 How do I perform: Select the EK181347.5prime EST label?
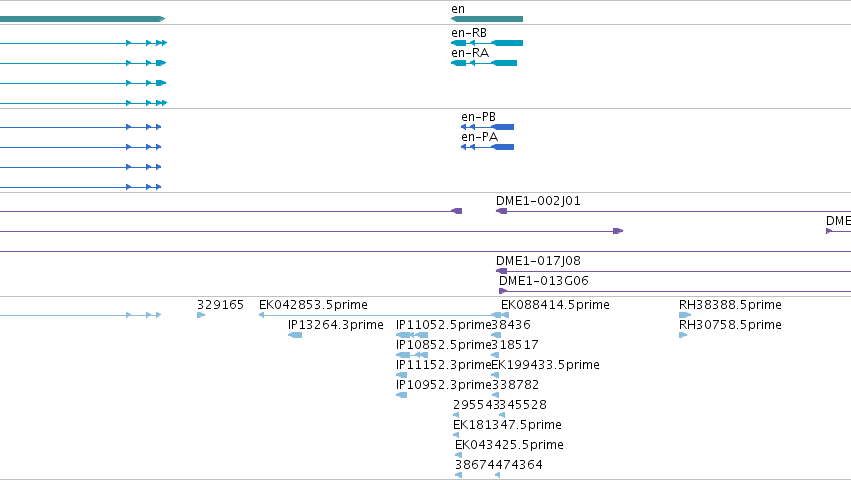click(507, 425)
